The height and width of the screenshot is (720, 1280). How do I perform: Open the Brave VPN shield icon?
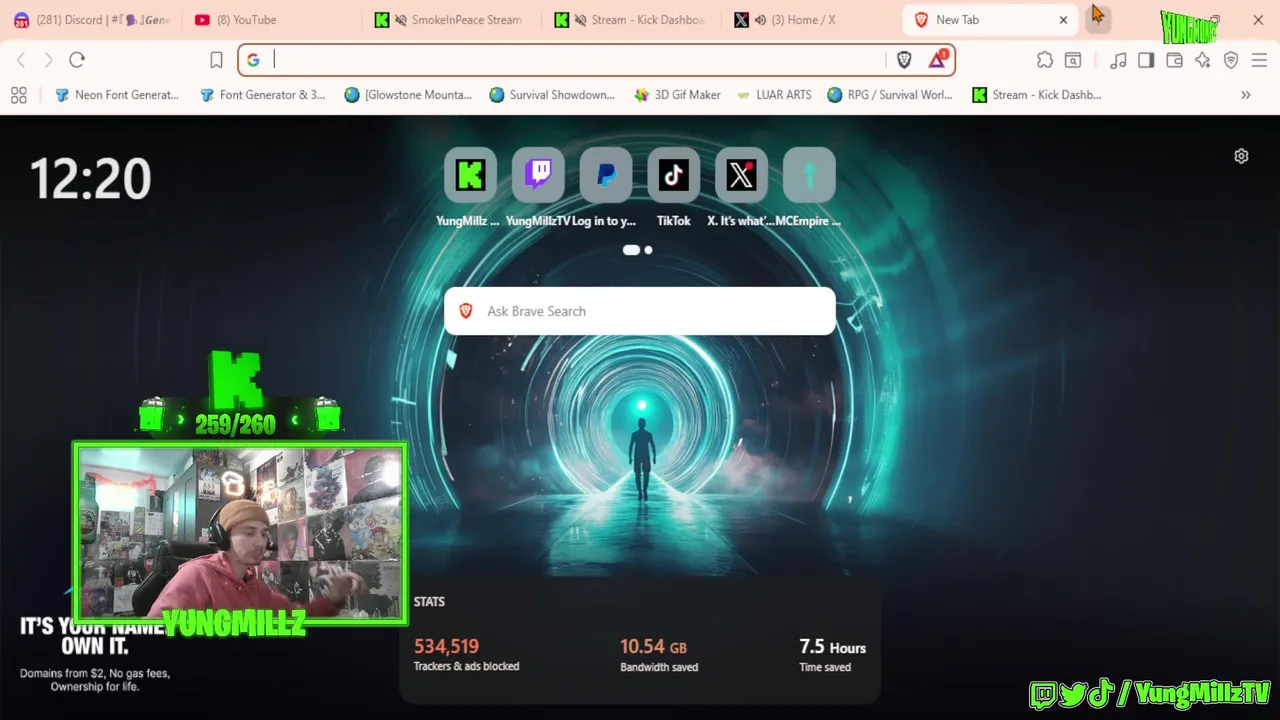(1231, 60)
